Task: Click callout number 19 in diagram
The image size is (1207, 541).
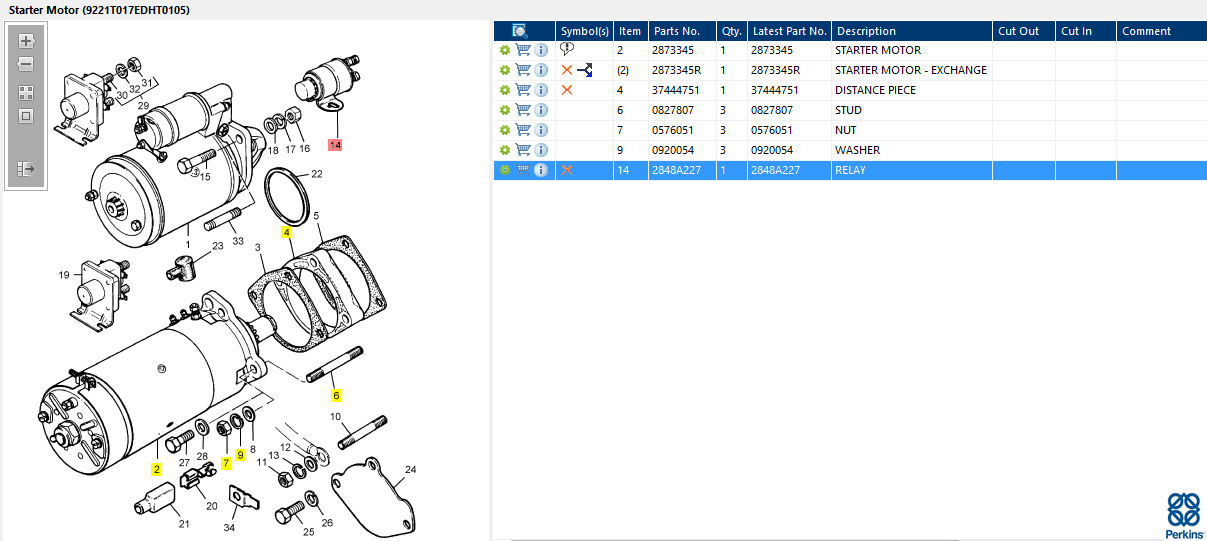Action: [x=64, y=275]
